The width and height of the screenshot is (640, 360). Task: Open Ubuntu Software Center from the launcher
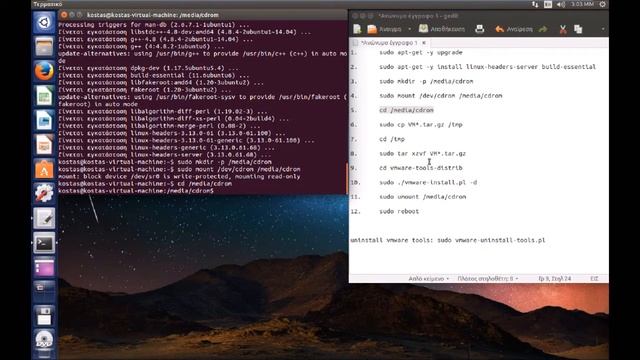pyautogui.click(x=44, y=169)
